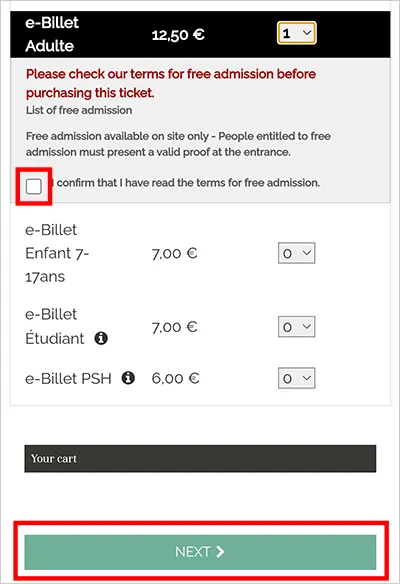Viewport: 400px width, 584px height.
Task: Click the chevron arrow on the NEXT button
Action: pyautogui.click(x=220, y=552)
